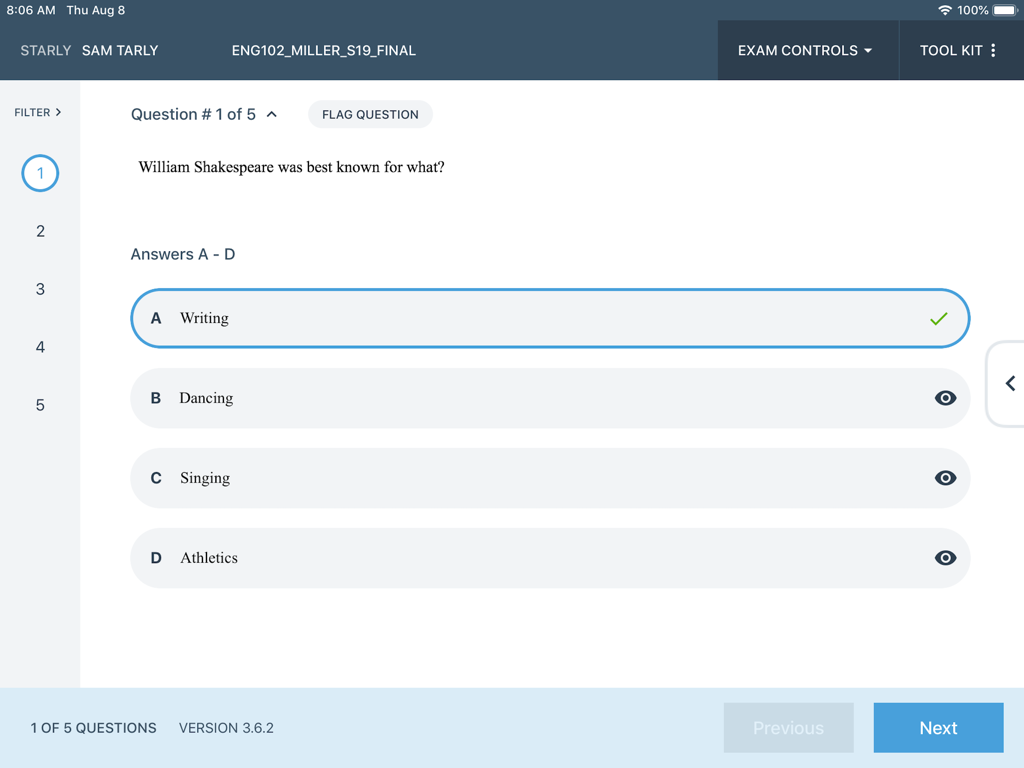The image size is (1024, 768).
Task: Click the green checkmark on answer A Writing
Action: point(938,318)
